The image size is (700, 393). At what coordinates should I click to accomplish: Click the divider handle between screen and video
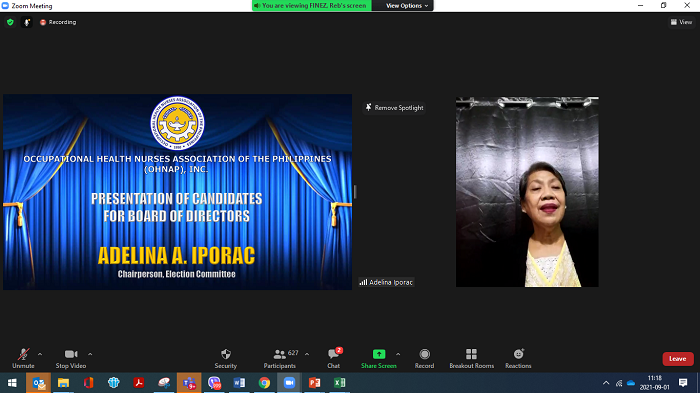(355, 192)
